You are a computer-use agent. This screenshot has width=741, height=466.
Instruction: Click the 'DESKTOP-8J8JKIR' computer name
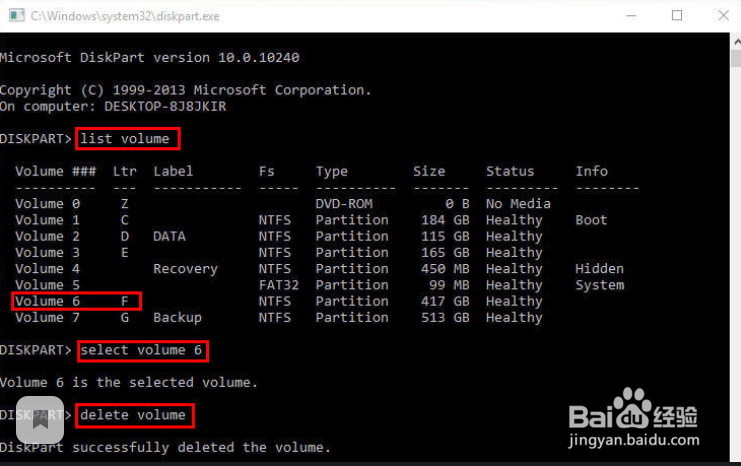tap(165, 106)
